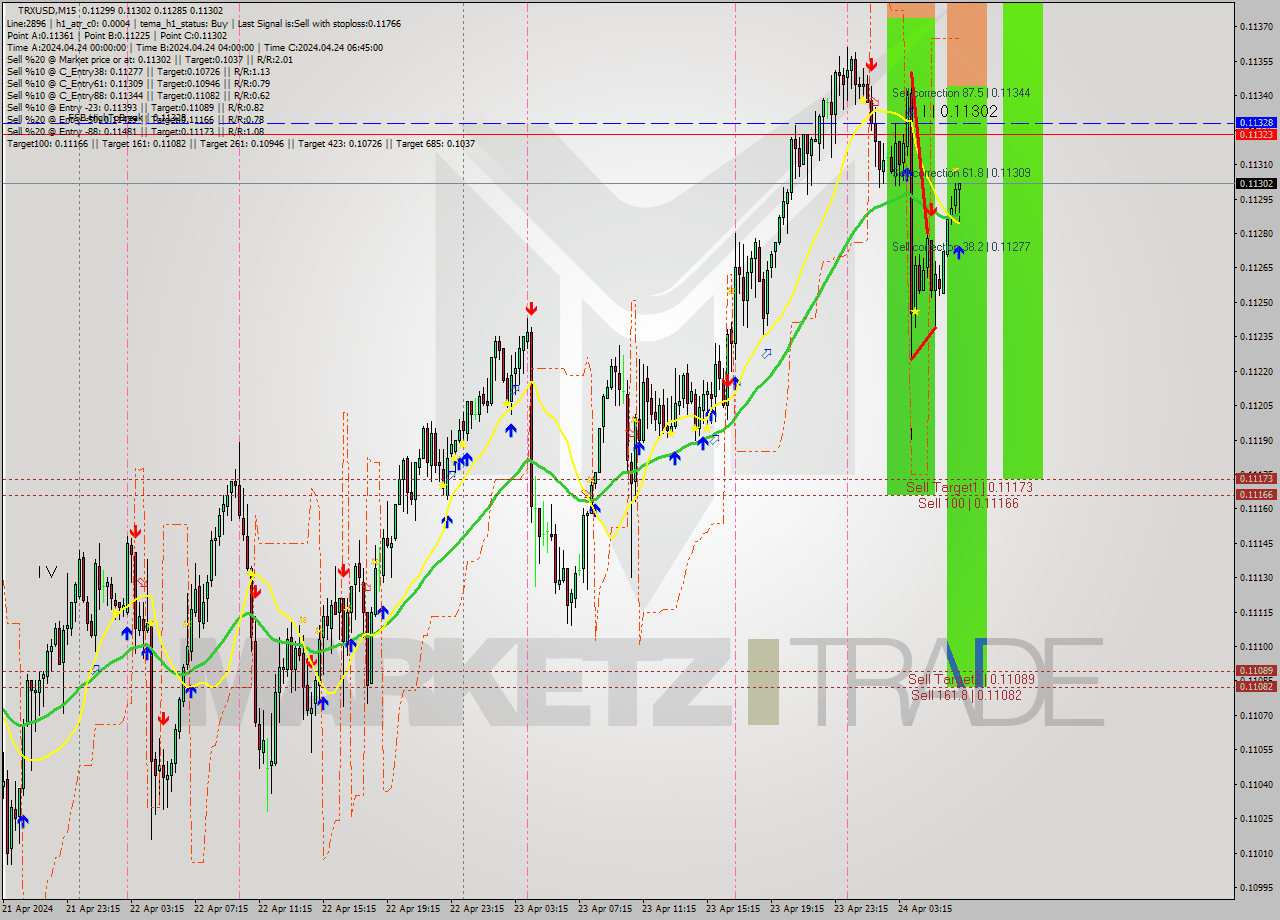Click the outlined blue arrow near 23 Apr 17:00 candles
Screen dimensions: 1280x920
click(x=767, y=353)
